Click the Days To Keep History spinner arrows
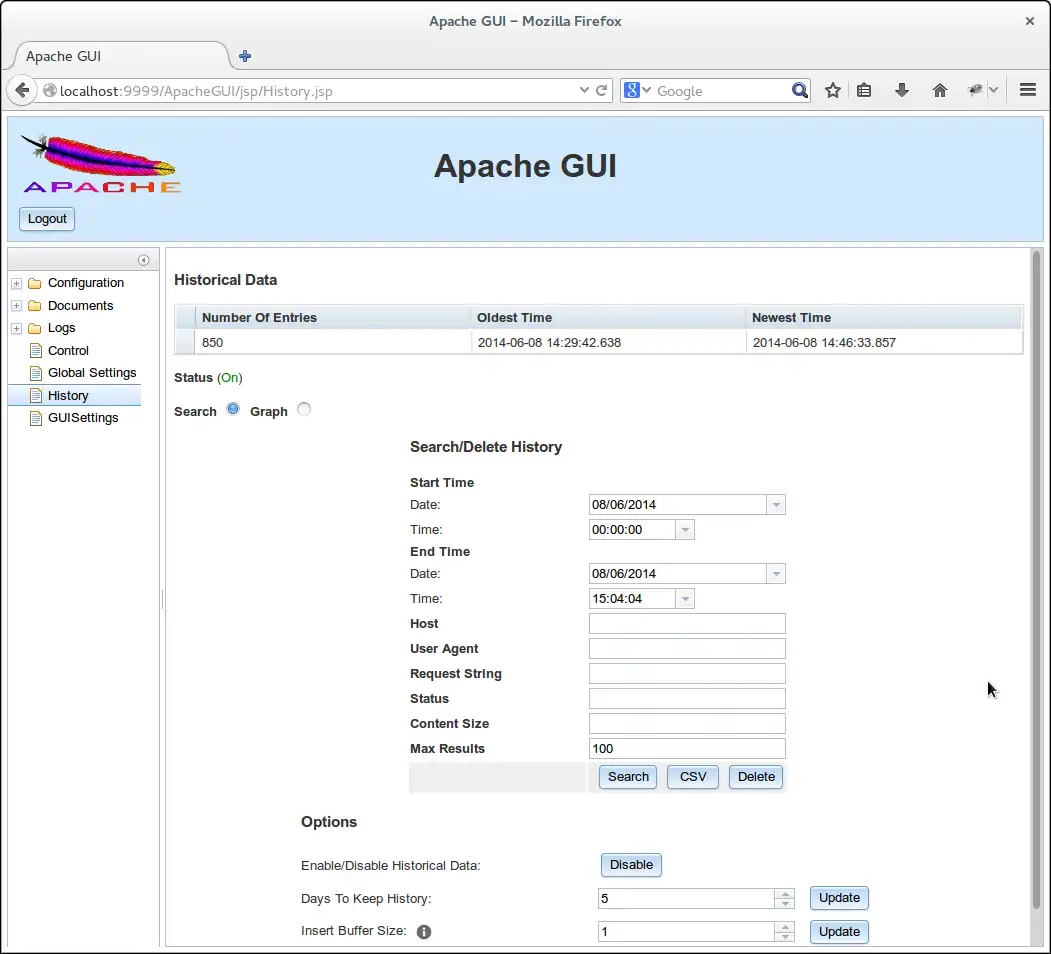1051x954 pixels. [785, 898]
